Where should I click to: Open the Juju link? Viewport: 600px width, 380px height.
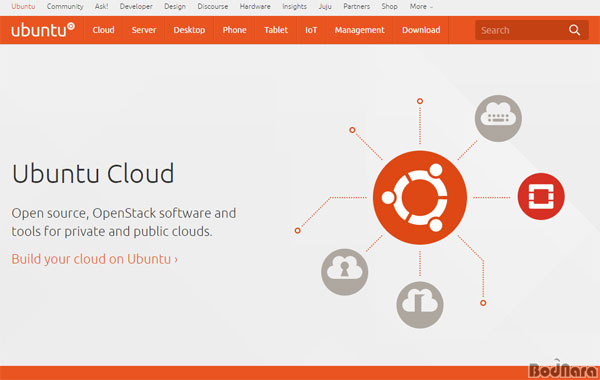coord(325,7)
